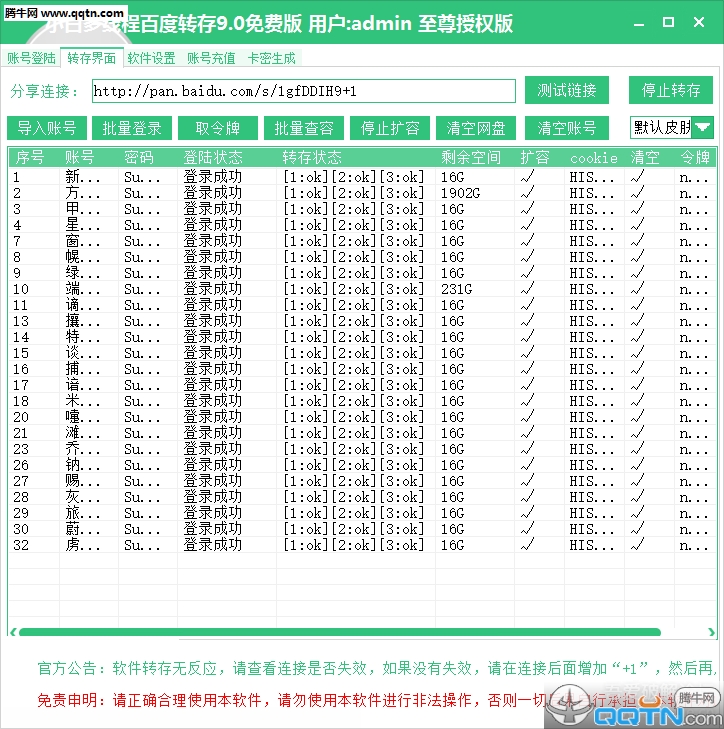The height and width of the screenshot is (729, 724).
Task: Click the horizontal scrollbar thumb
Action: [339, 632]
